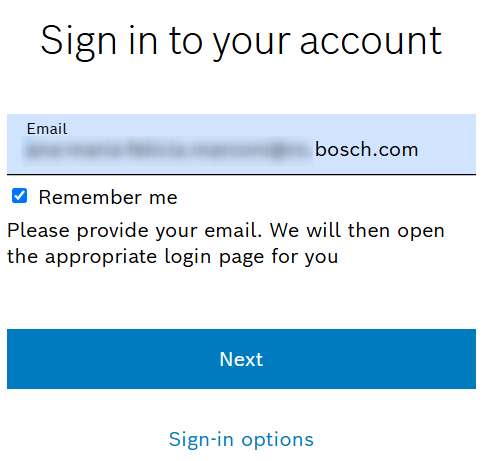Place cursor after bosch.com in email field

pos(419,149)
